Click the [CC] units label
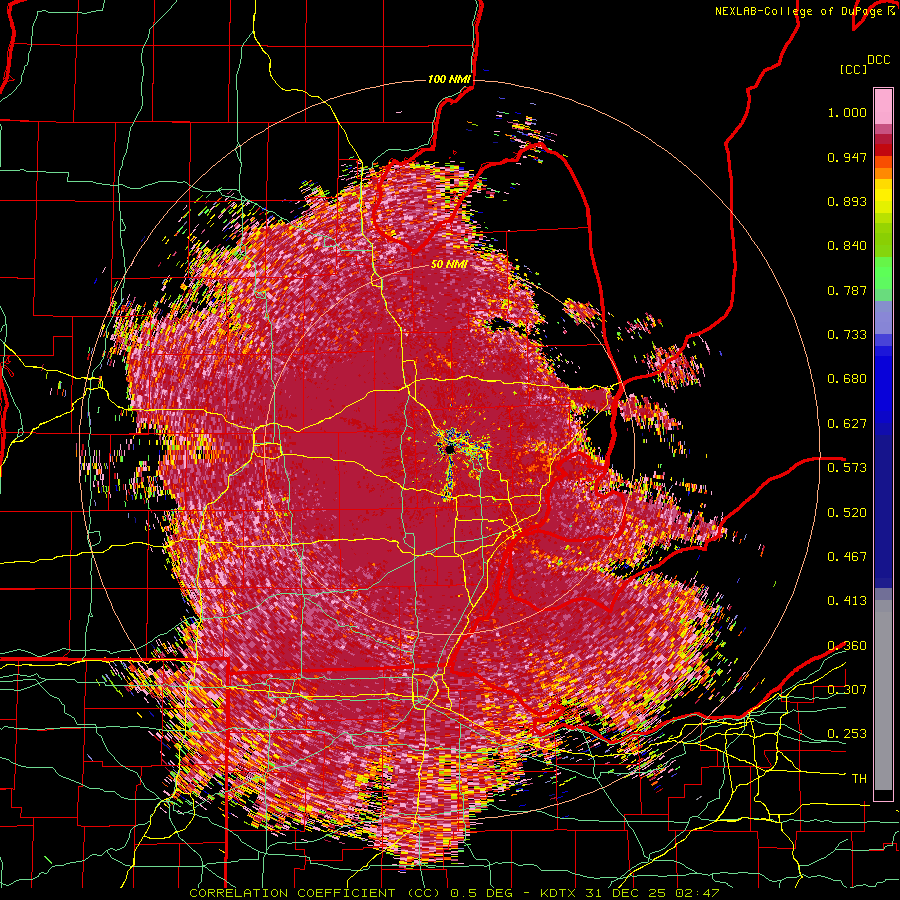The height and width of the screenshot is (900, 900). coord(854,69)
